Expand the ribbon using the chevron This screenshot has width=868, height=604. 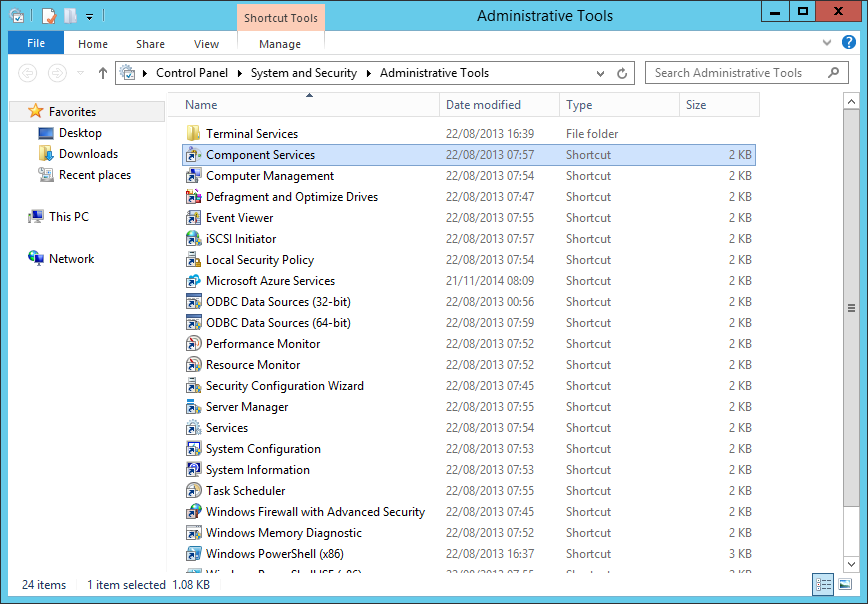tap(826, 43)
